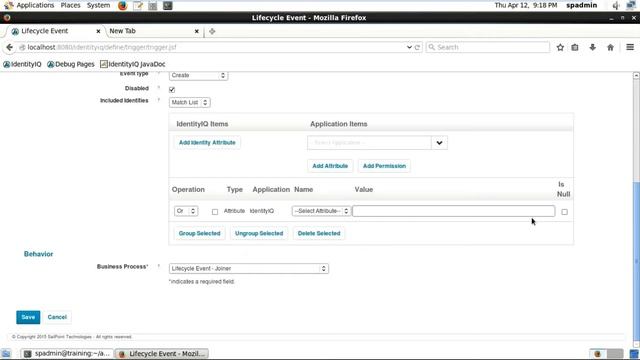Click the clock Thu Apr 12 9:18 PM
The height and width of the screenshot is (360, 640).
tap(526, 5)
